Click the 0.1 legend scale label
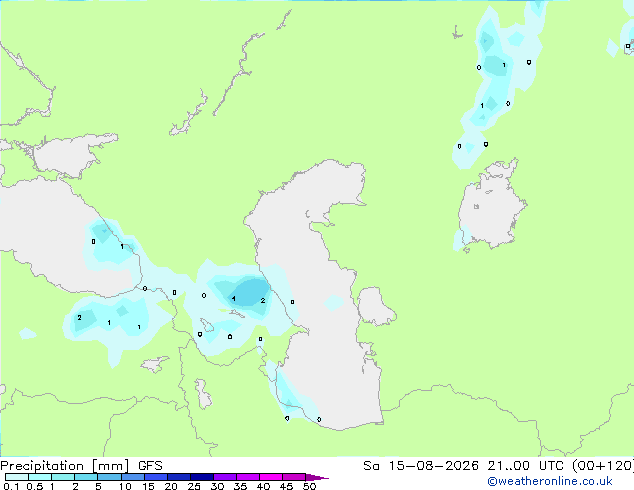 [x=11, y=486]
